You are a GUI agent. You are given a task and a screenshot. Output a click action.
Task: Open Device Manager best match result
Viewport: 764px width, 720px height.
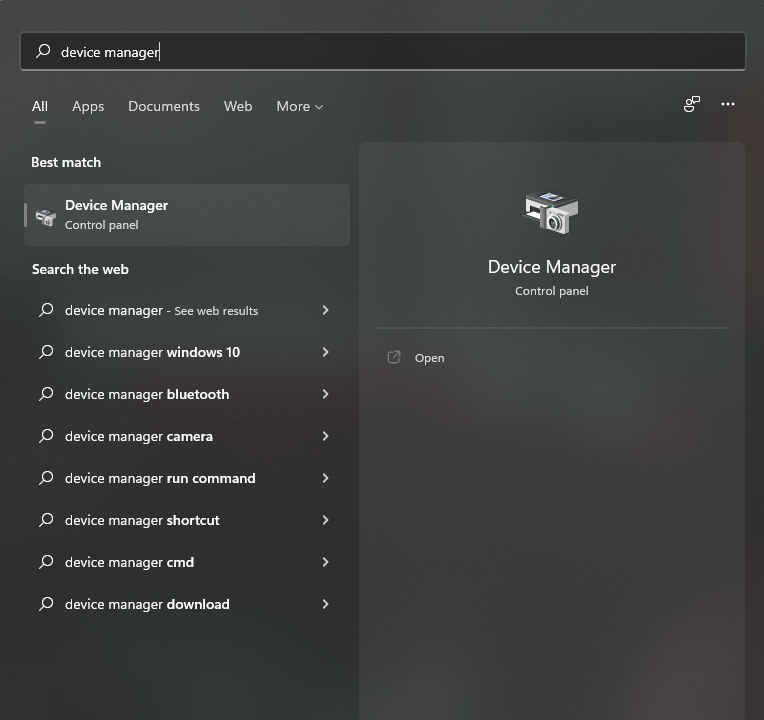(x=187, y=215)
